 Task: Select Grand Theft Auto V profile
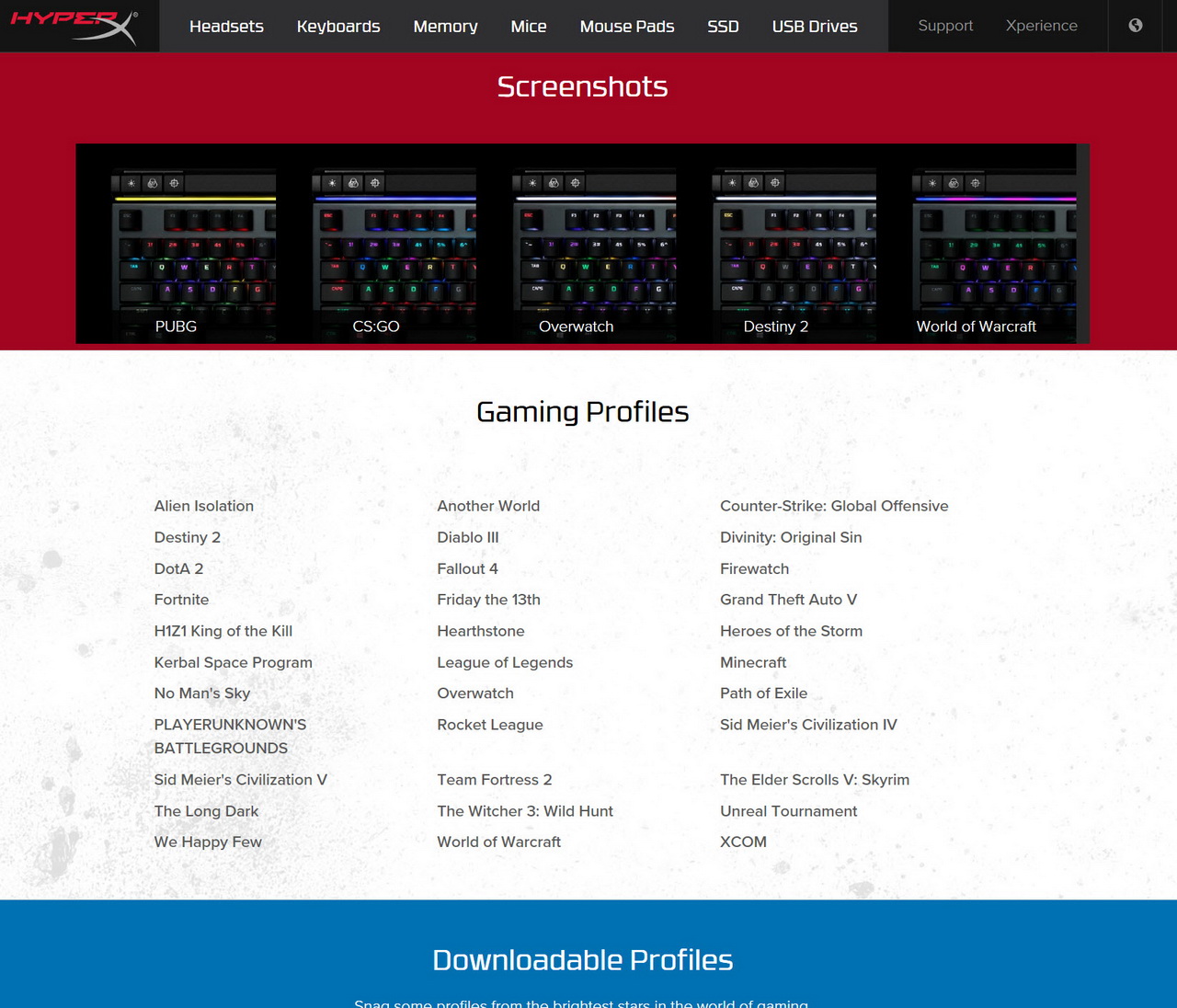coord(789,600)
